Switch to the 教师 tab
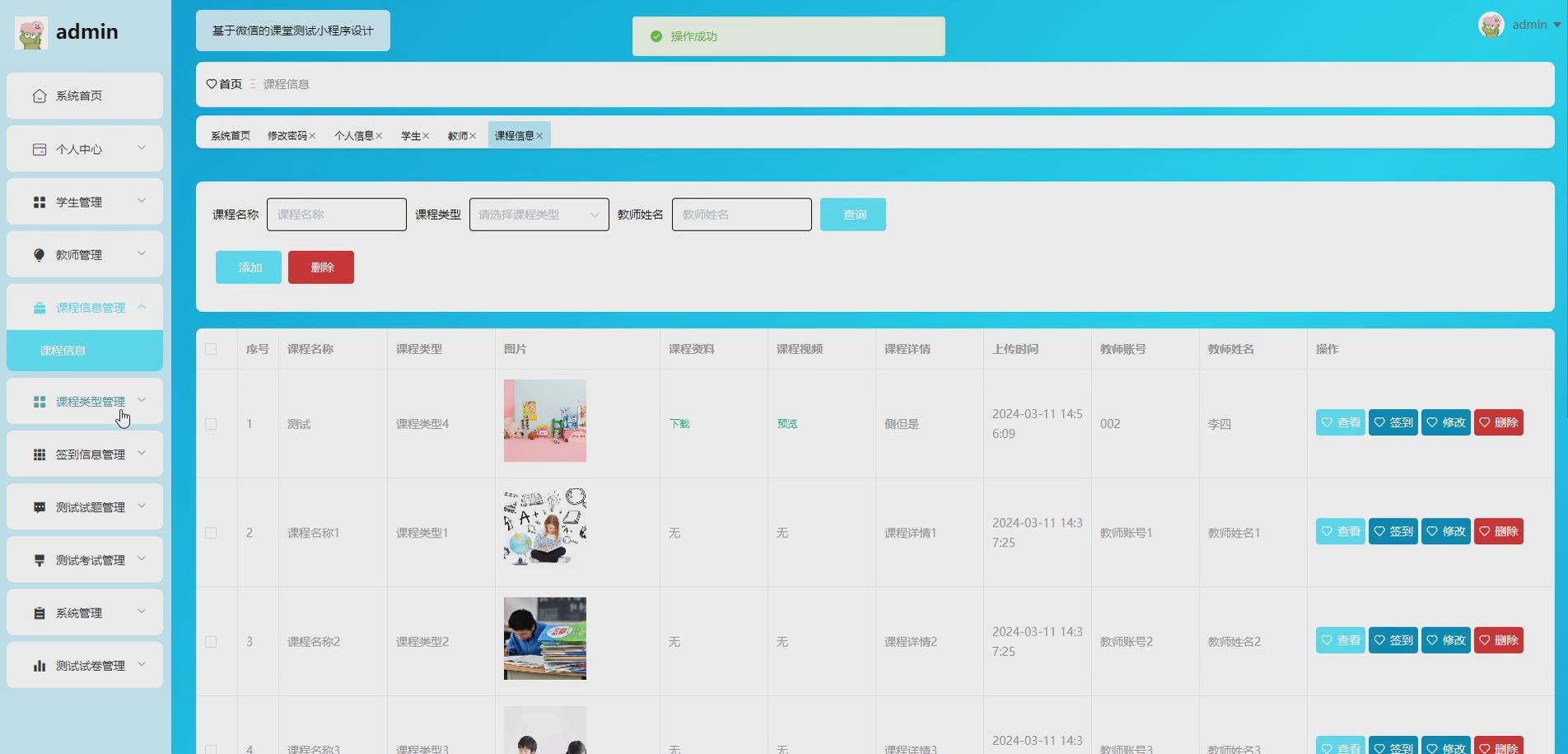 tap(458, 136)
